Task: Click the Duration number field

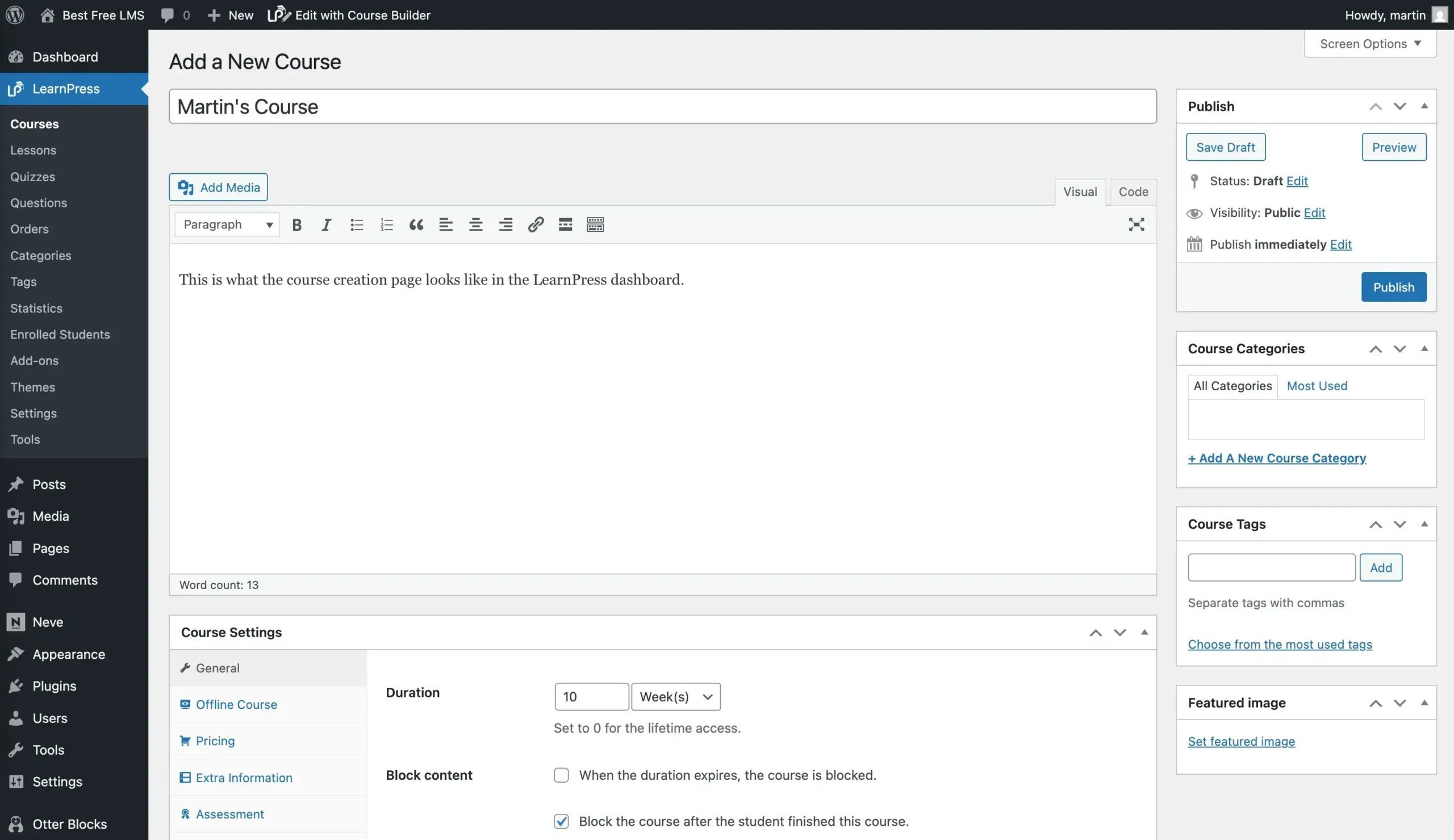Action: pyautogui.click(x=592, y=696)
